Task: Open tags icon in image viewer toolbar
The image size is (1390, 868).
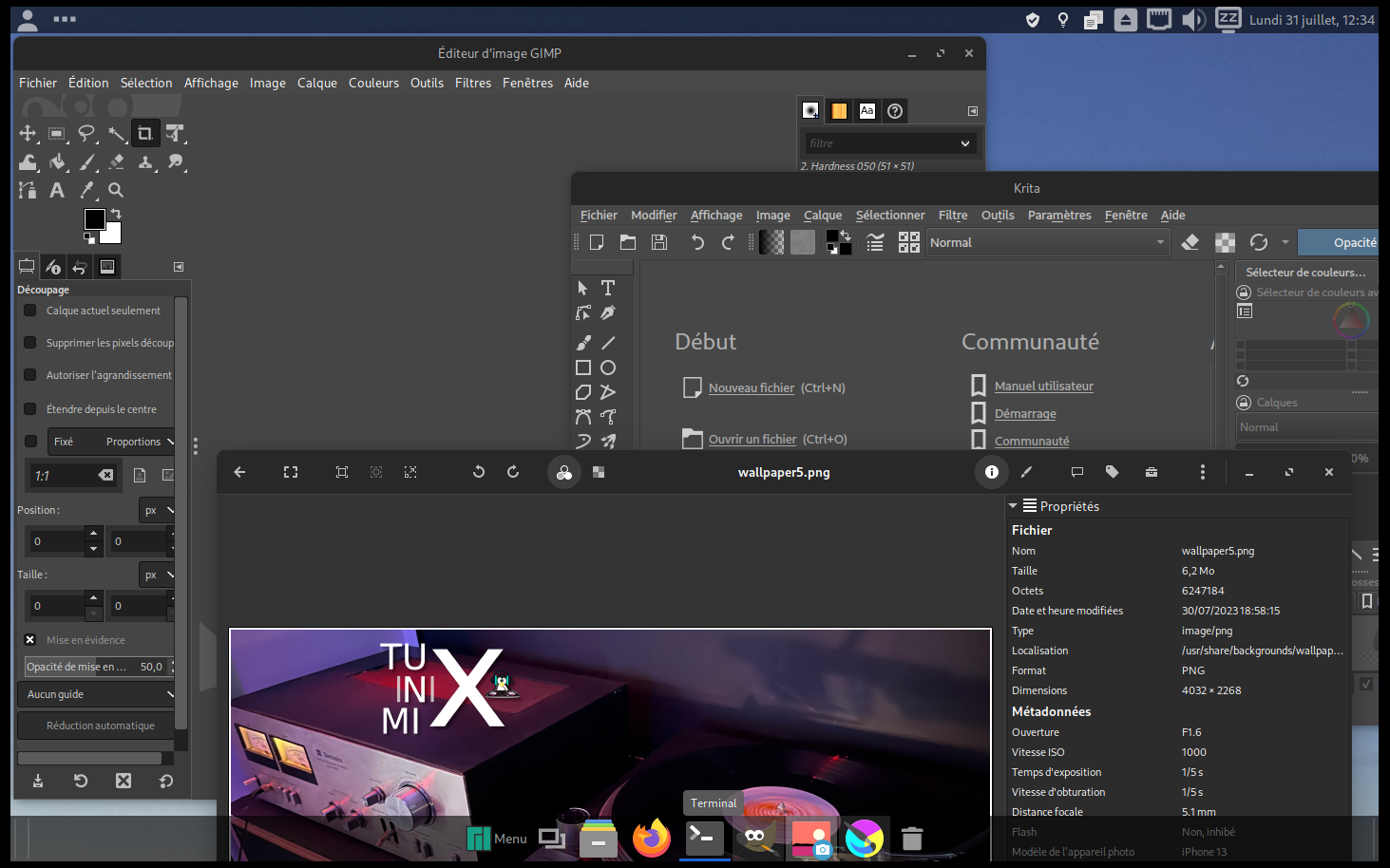Action: coord(1112,472)
